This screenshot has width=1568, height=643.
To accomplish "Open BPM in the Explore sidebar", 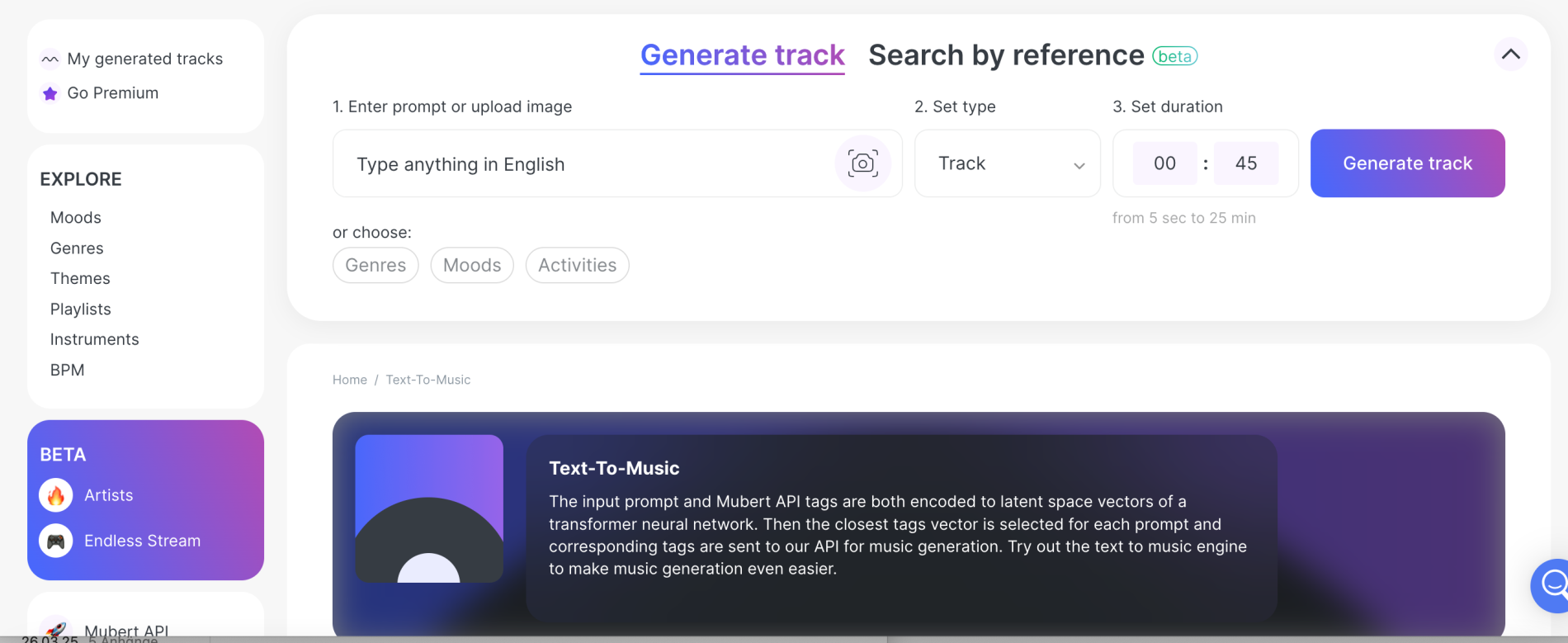I will pyautogui.click(x=68, y=371).
